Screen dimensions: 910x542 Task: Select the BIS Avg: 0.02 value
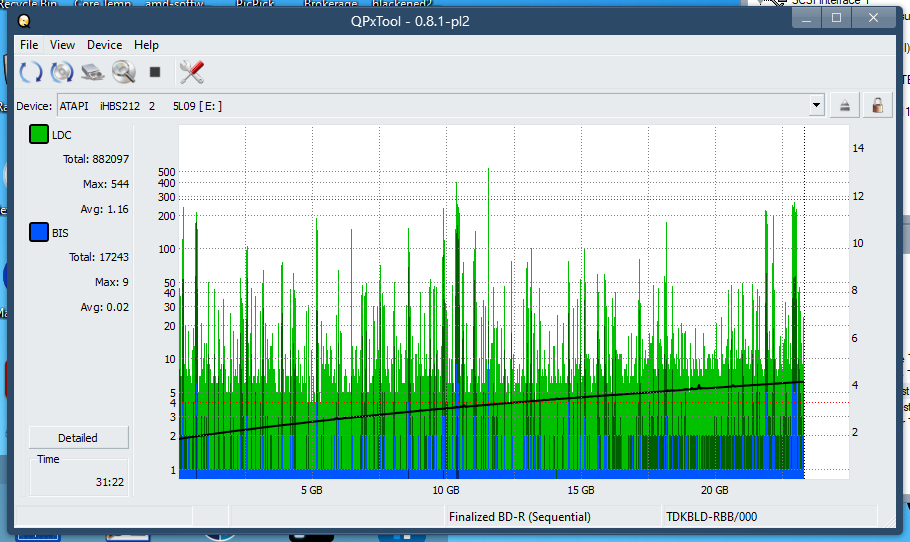[x=104, y=307]
